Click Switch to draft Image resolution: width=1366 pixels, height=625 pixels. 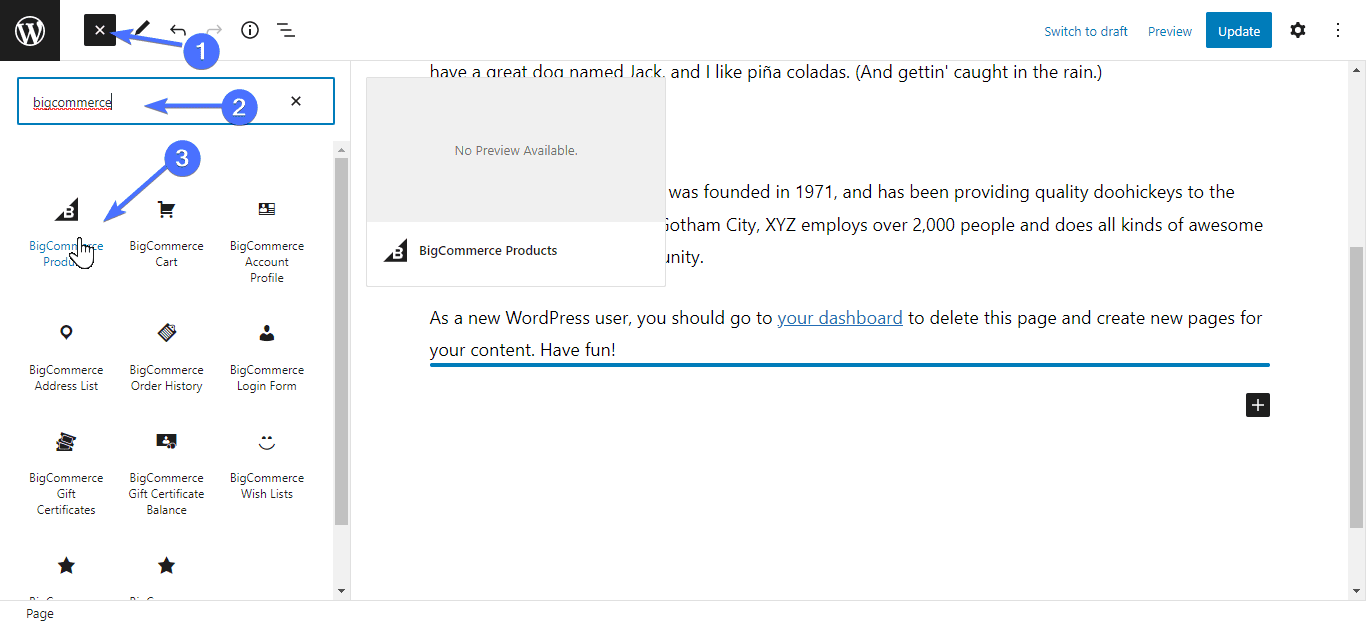[x=1086, y=31]
